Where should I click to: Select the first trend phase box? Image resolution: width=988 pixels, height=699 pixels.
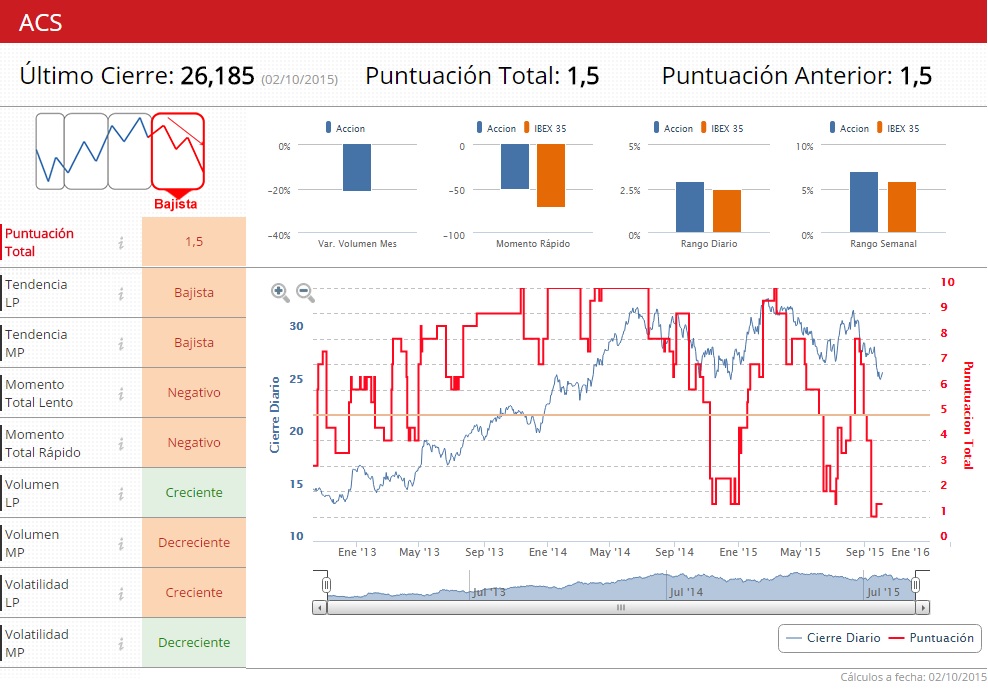coord(50,151)
